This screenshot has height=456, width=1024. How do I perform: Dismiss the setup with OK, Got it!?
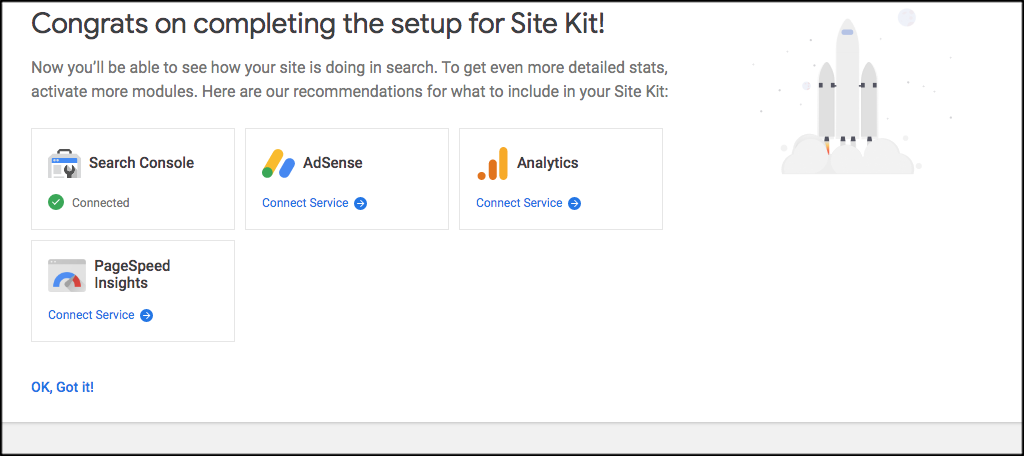pyautogui.click(x=63, y=387)
